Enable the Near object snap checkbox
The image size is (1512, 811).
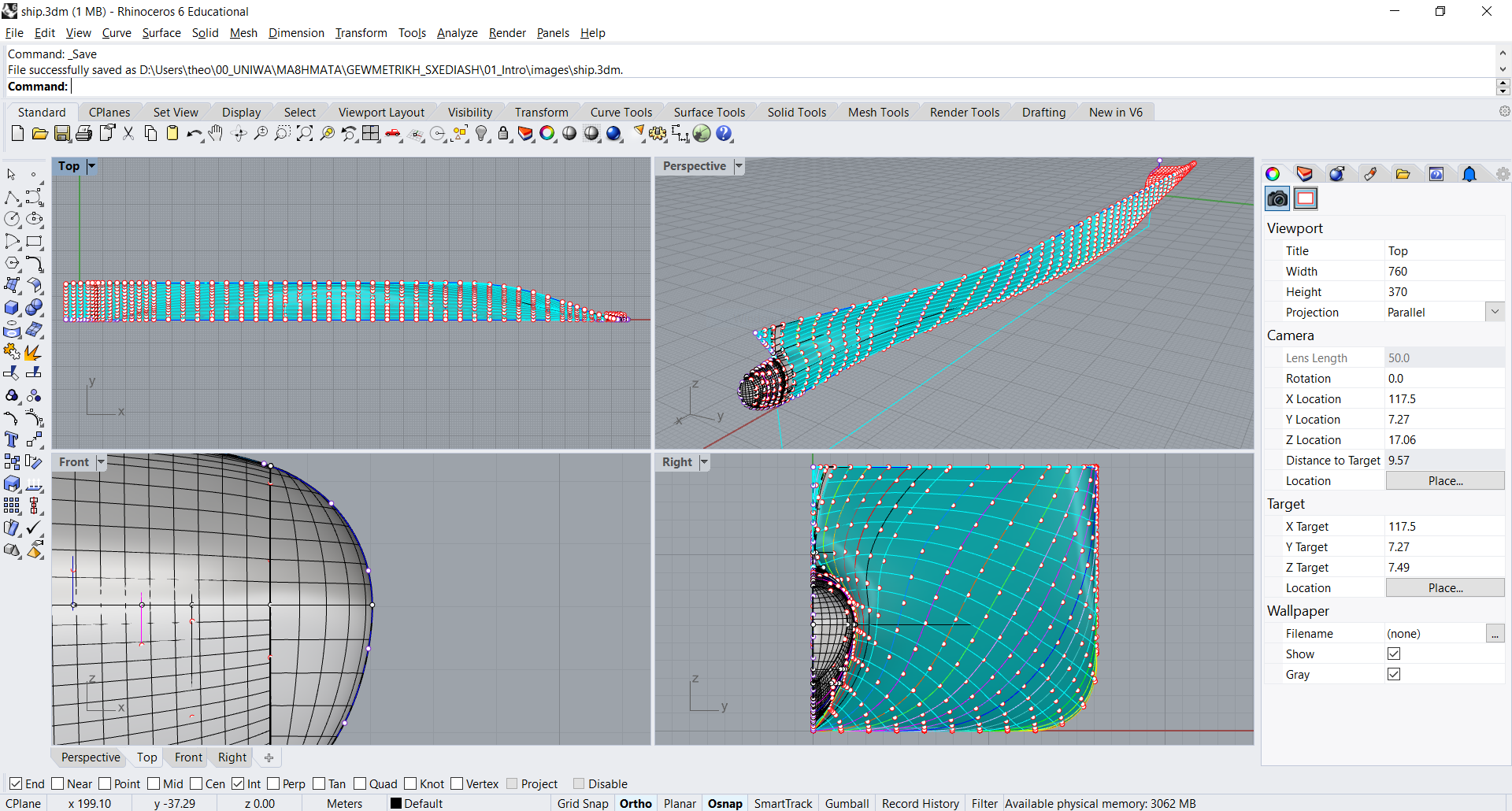pyautogui.click(x=57, y=783)
